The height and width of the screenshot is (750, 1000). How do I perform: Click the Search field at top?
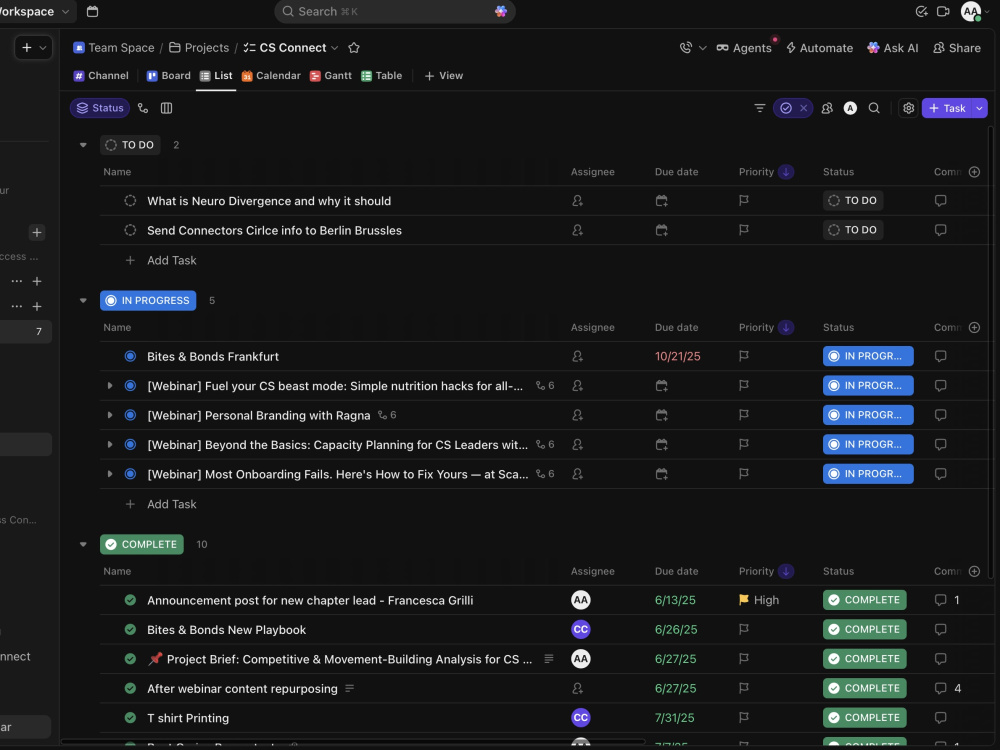[x=395, y=11]
